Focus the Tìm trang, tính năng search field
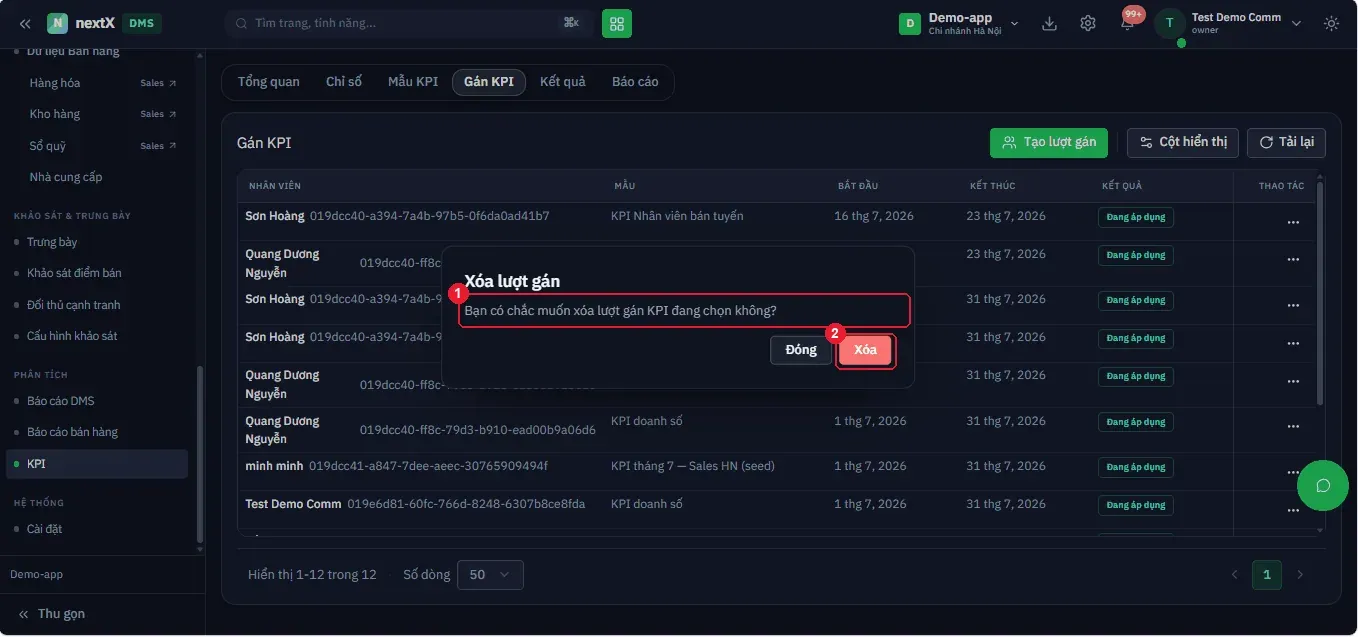 (409, 23)
